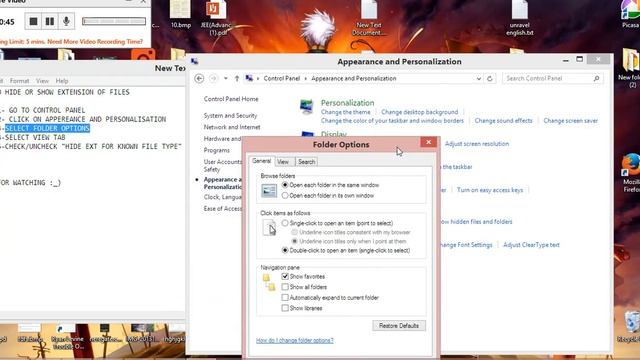Viewport: 640px width, 360px height.
Task: Open unravel english.txt desktop file
Action: pos(520,17)
